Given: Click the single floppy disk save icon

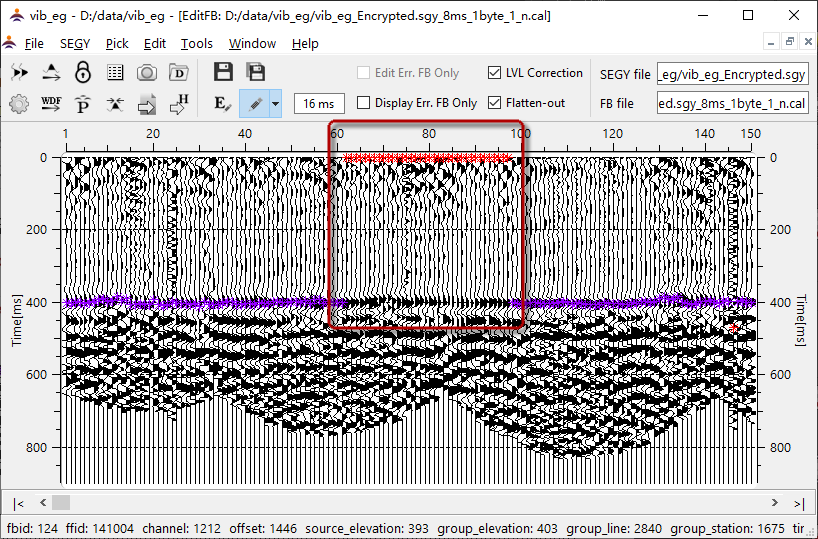Looking at the screenshot, I should pos(223,72).
